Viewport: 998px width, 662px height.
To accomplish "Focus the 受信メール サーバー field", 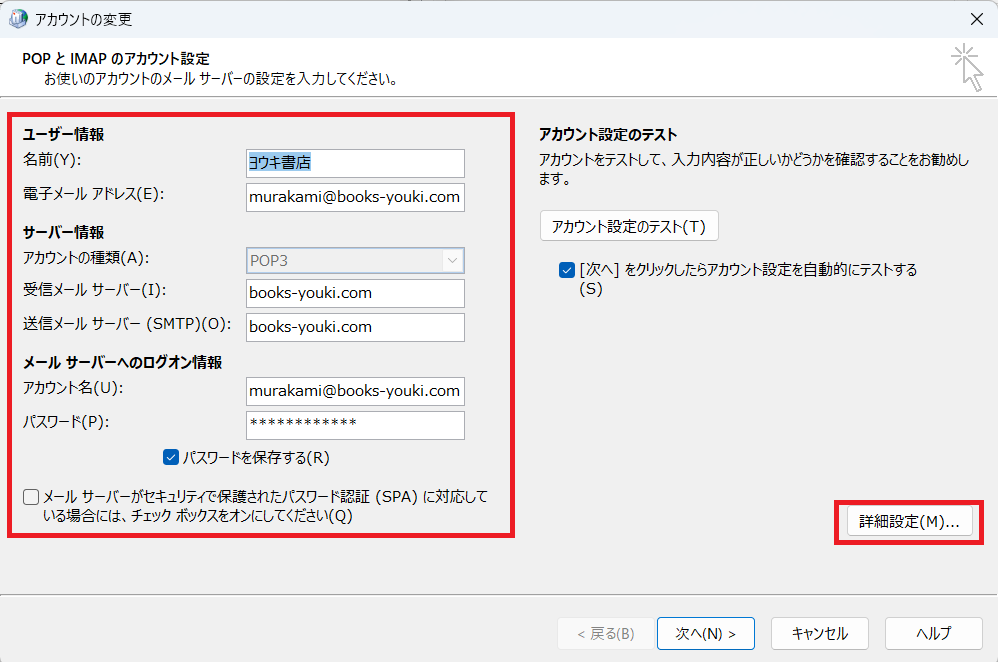I will [x=355, y=293].
